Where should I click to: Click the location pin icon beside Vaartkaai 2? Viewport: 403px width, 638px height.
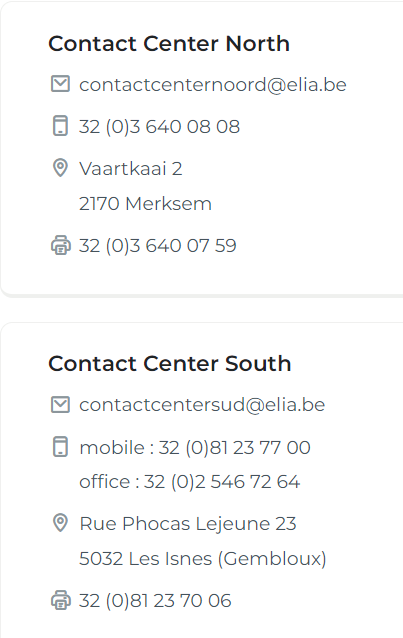[x=60, y=168]
